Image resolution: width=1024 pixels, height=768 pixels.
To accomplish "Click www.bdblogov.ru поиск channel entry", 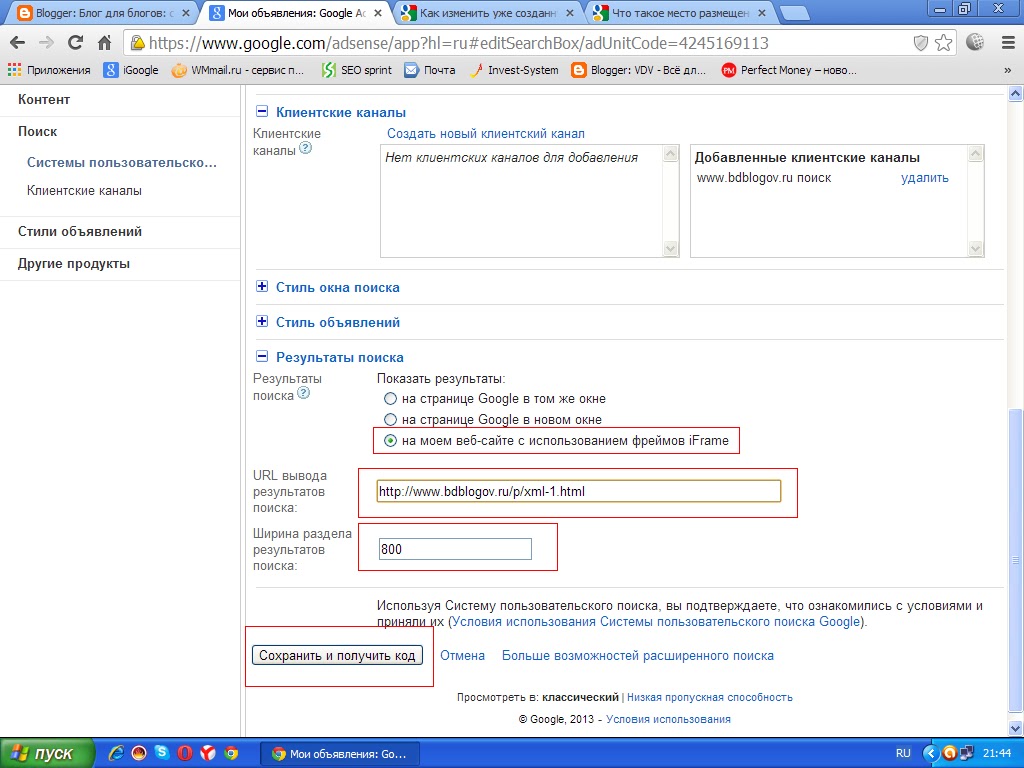I will [763, 178].
